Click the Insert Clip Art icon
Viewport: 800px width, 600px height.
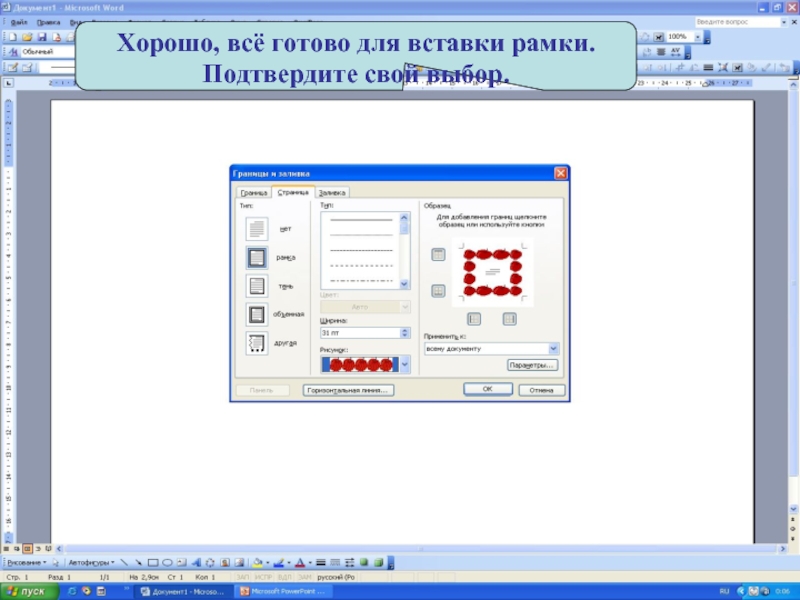click(x=224, y=563)
